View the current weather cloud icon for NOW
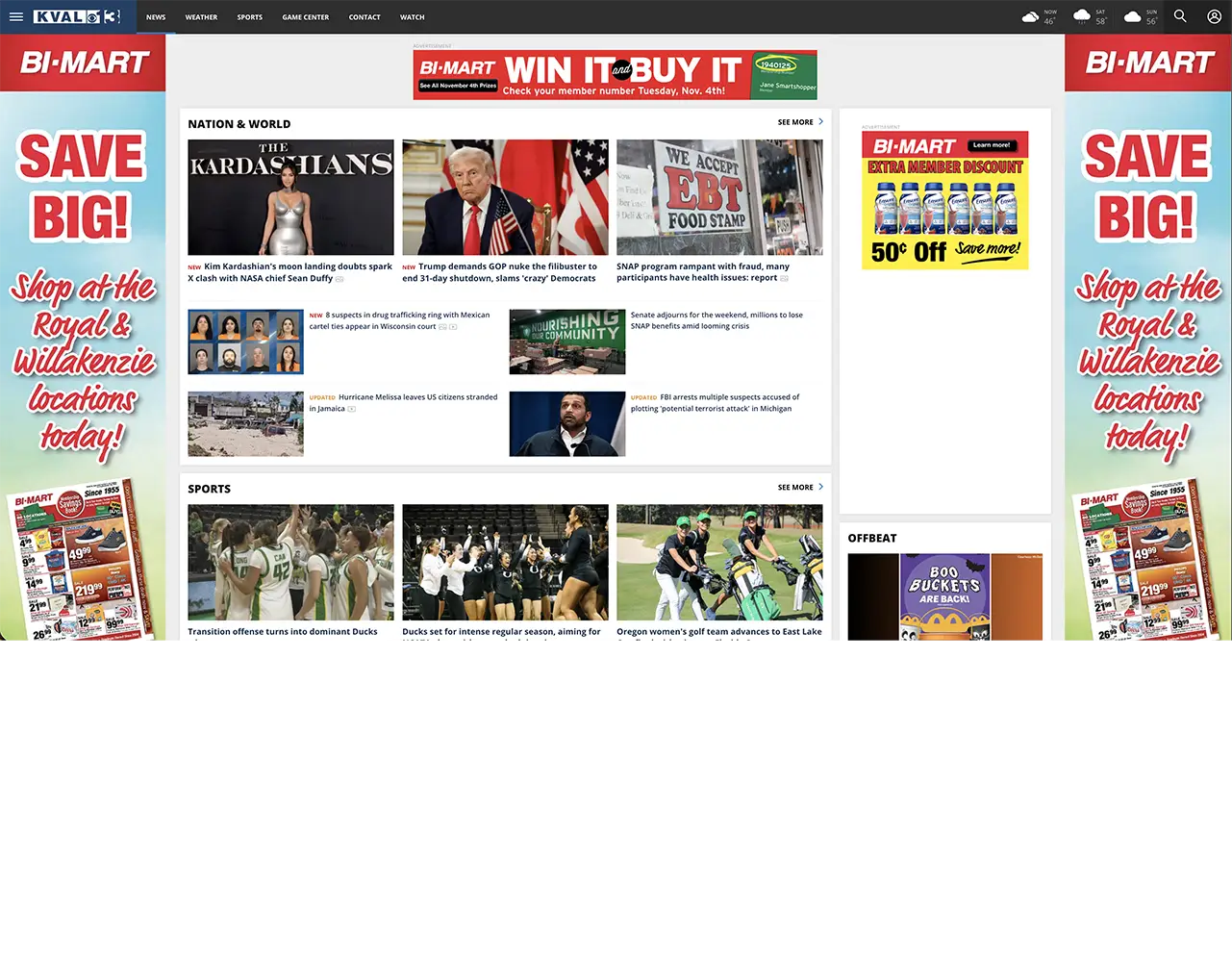The image size is (1232, 962). [1030, 16]
